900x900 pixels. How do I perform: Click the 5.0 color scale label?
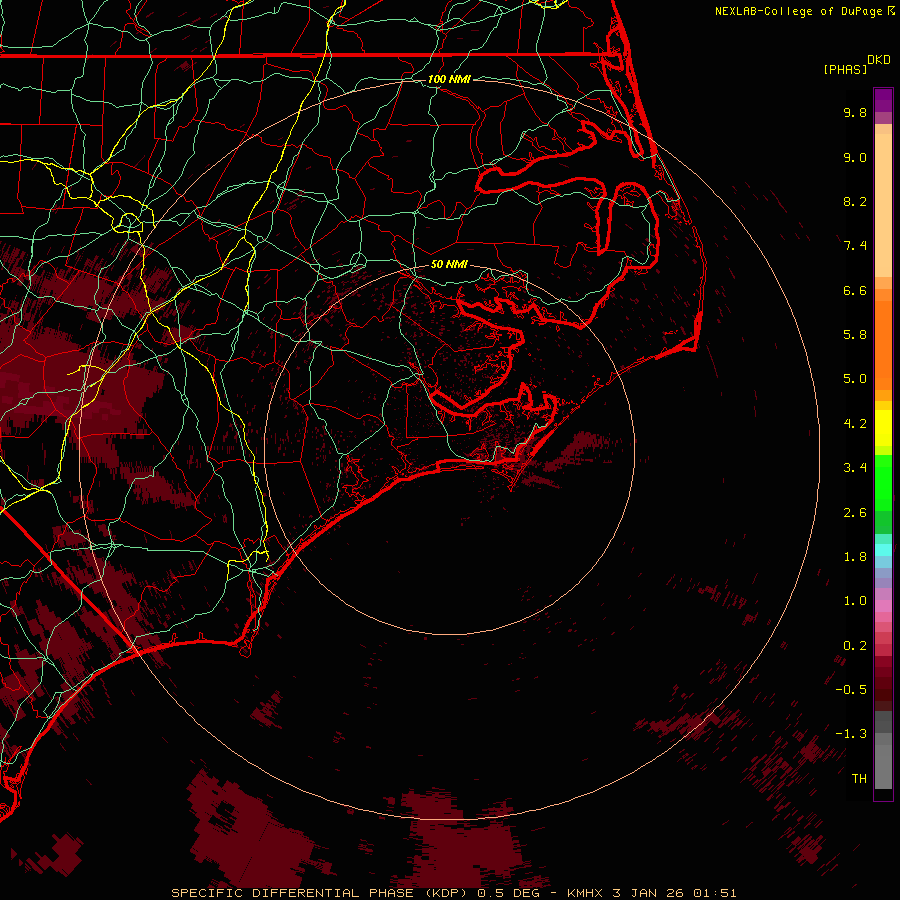(x=855, y=379)
